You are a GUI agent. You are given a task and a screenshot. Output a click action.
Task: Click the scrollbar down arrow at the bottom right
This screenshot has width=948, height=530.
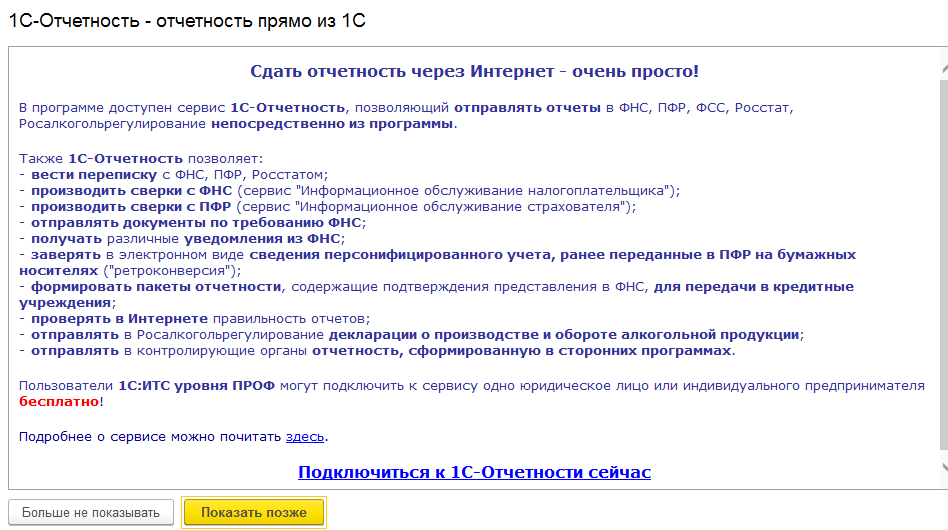(x=944, y=467)
